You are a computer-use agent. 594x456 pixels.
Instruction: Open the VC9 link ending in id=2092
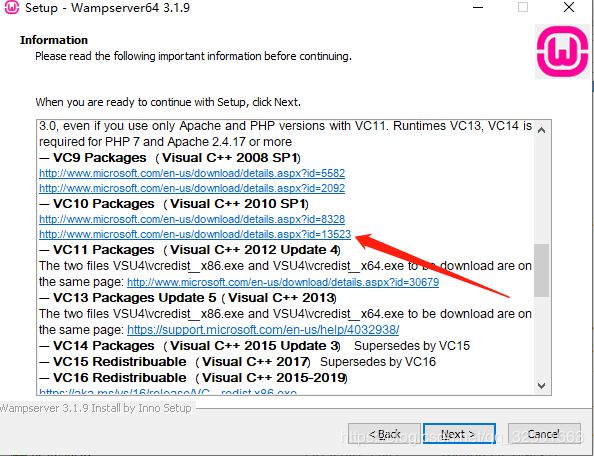(192, 188)
